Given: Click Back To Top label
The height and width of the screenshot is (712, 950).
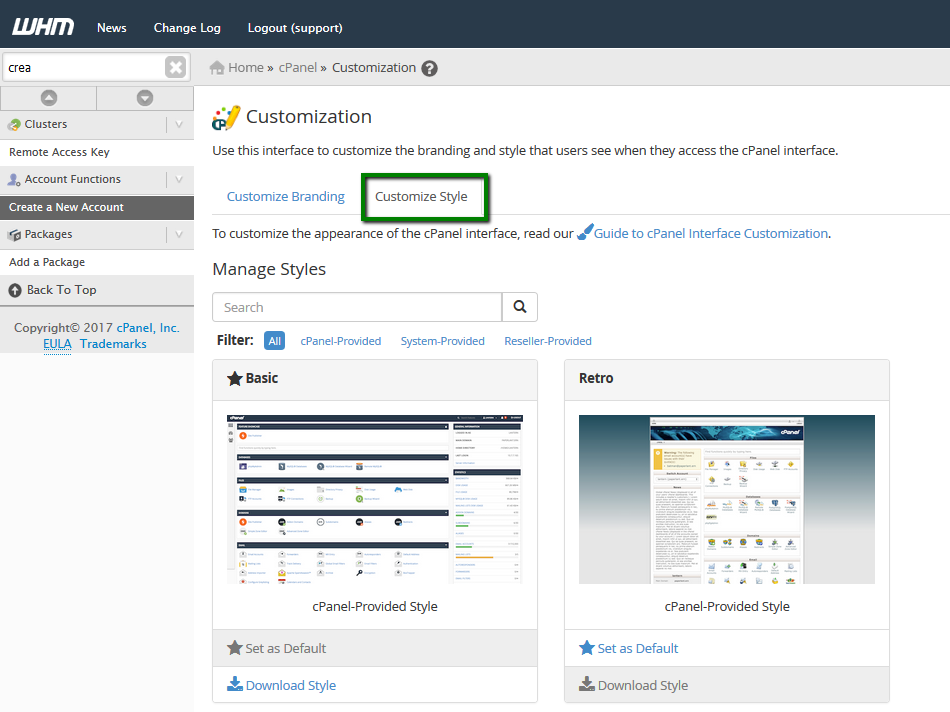Looking at the screenshot, I should [x=61, y=290].
